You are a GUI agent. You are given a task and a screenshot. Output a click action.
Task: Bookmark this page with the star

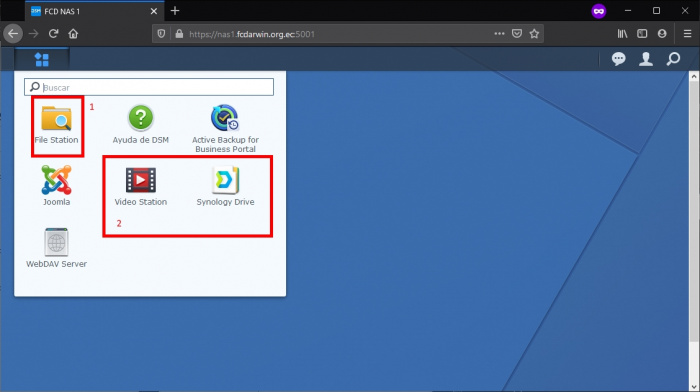(x=534, y=33)
